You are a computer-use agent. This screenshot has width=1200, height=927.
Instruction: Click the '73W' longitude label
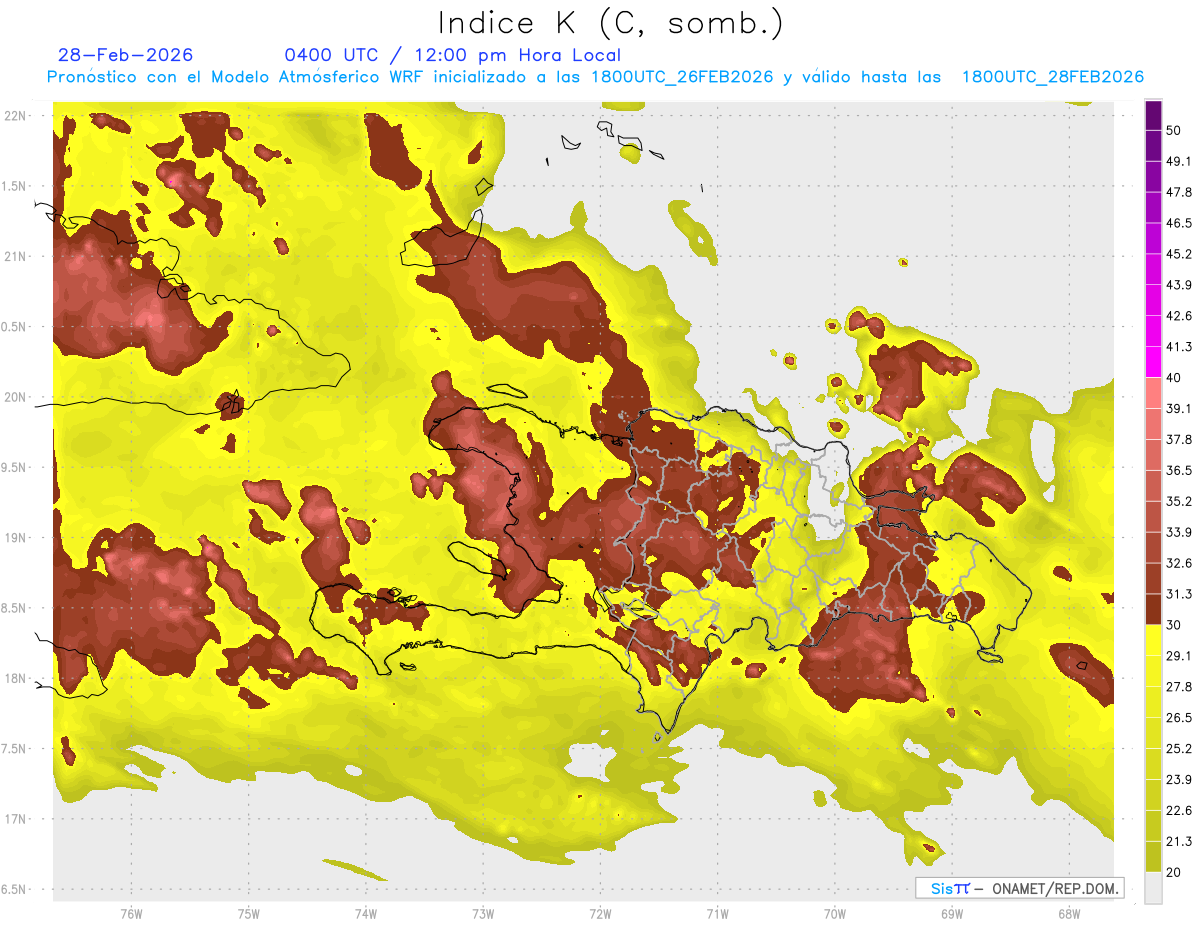tap(483, 914)
